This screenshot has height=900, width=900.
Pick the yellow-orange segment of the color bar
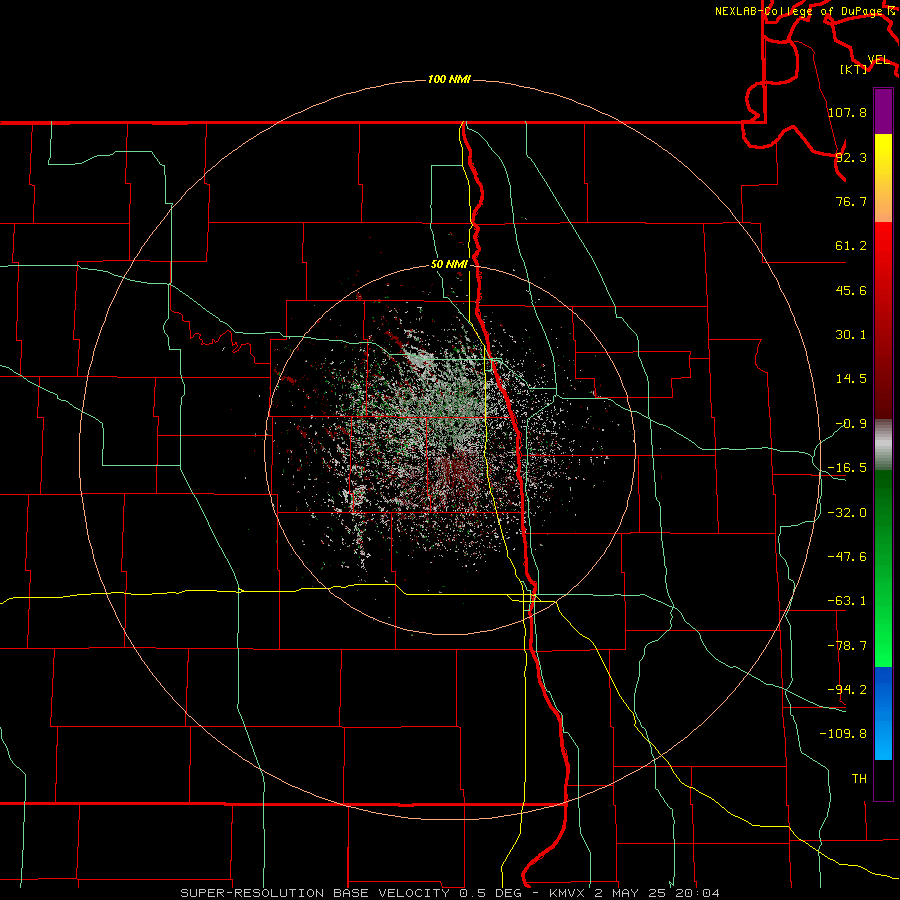pos(883,178)
